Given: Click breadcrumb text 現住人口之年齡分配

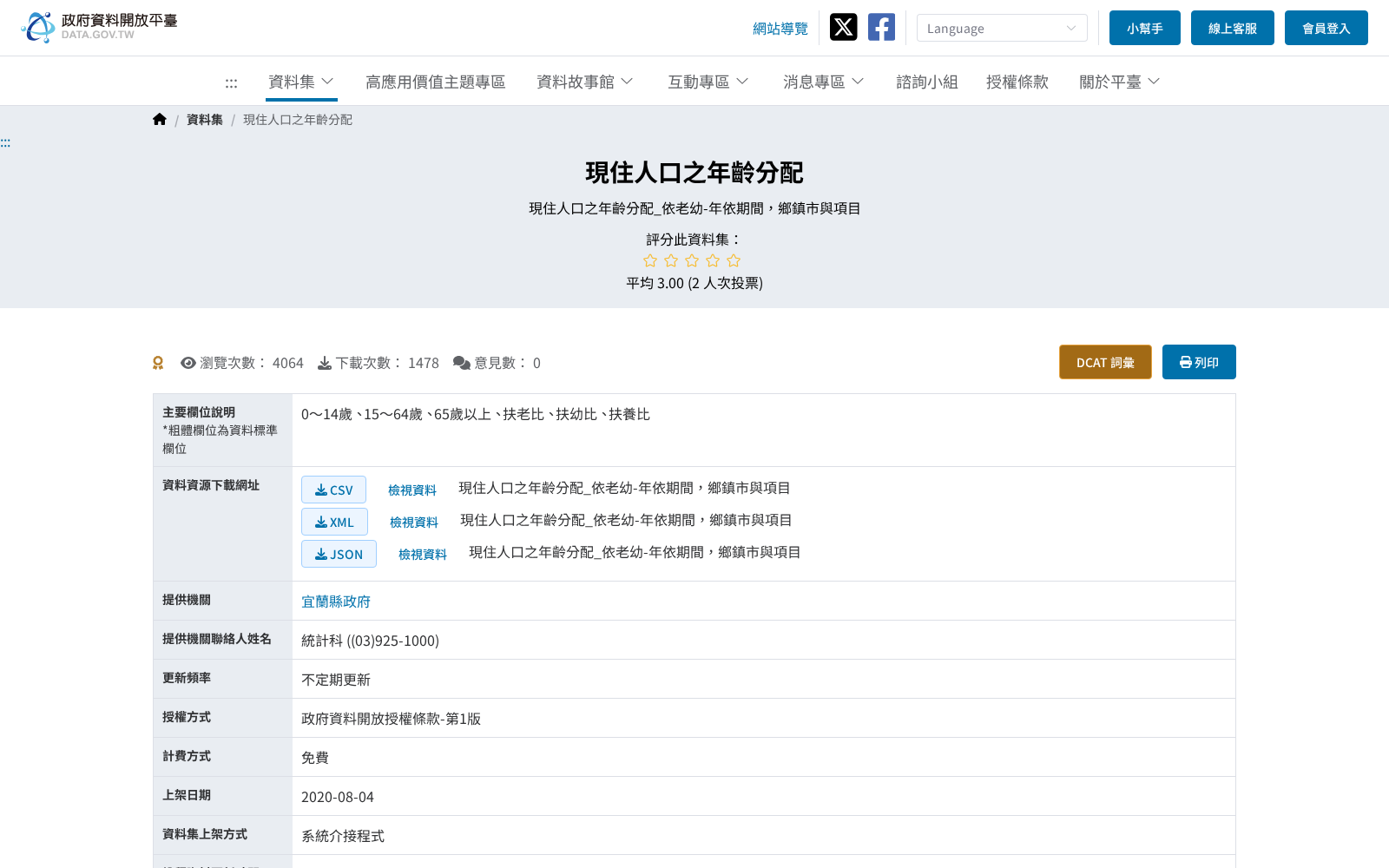Looking at the screenshot, I should coord(298,120).
